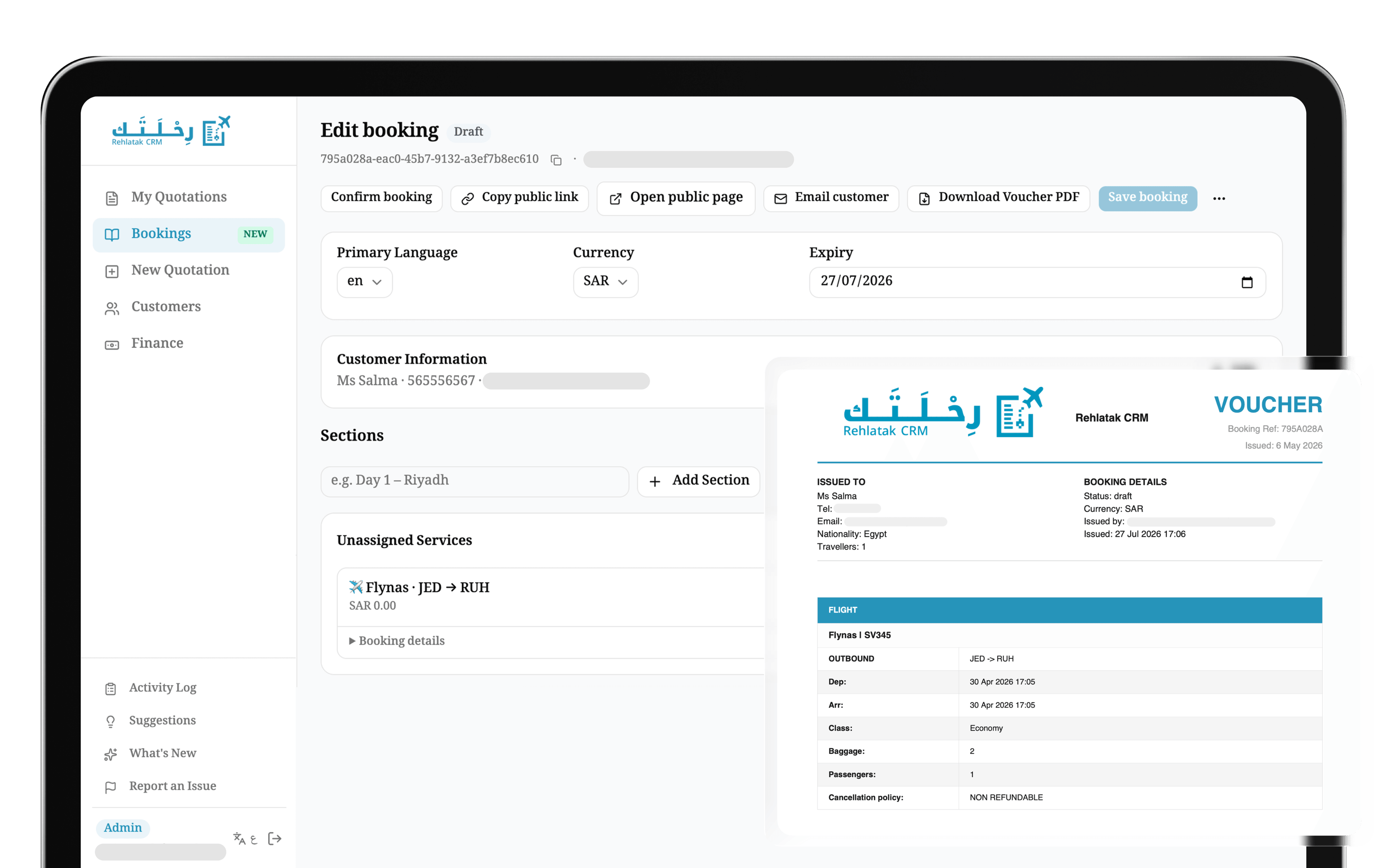Screen dimensions: 1389x868
Task: Focus the section name input field
Action: [x=475, y=481]
